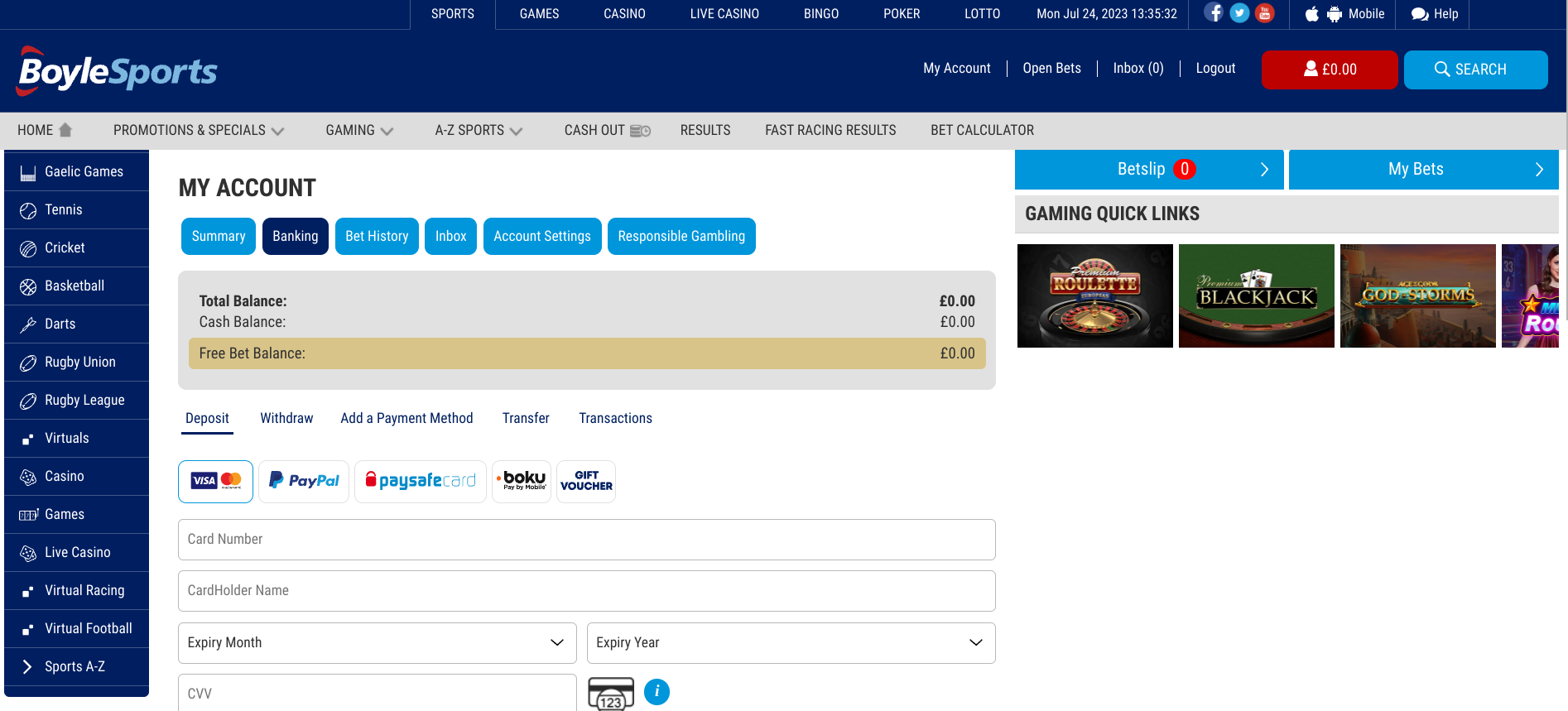The image size is (1568, 711).
Task: Focus the CVV input field
Action: click(378, 693)
